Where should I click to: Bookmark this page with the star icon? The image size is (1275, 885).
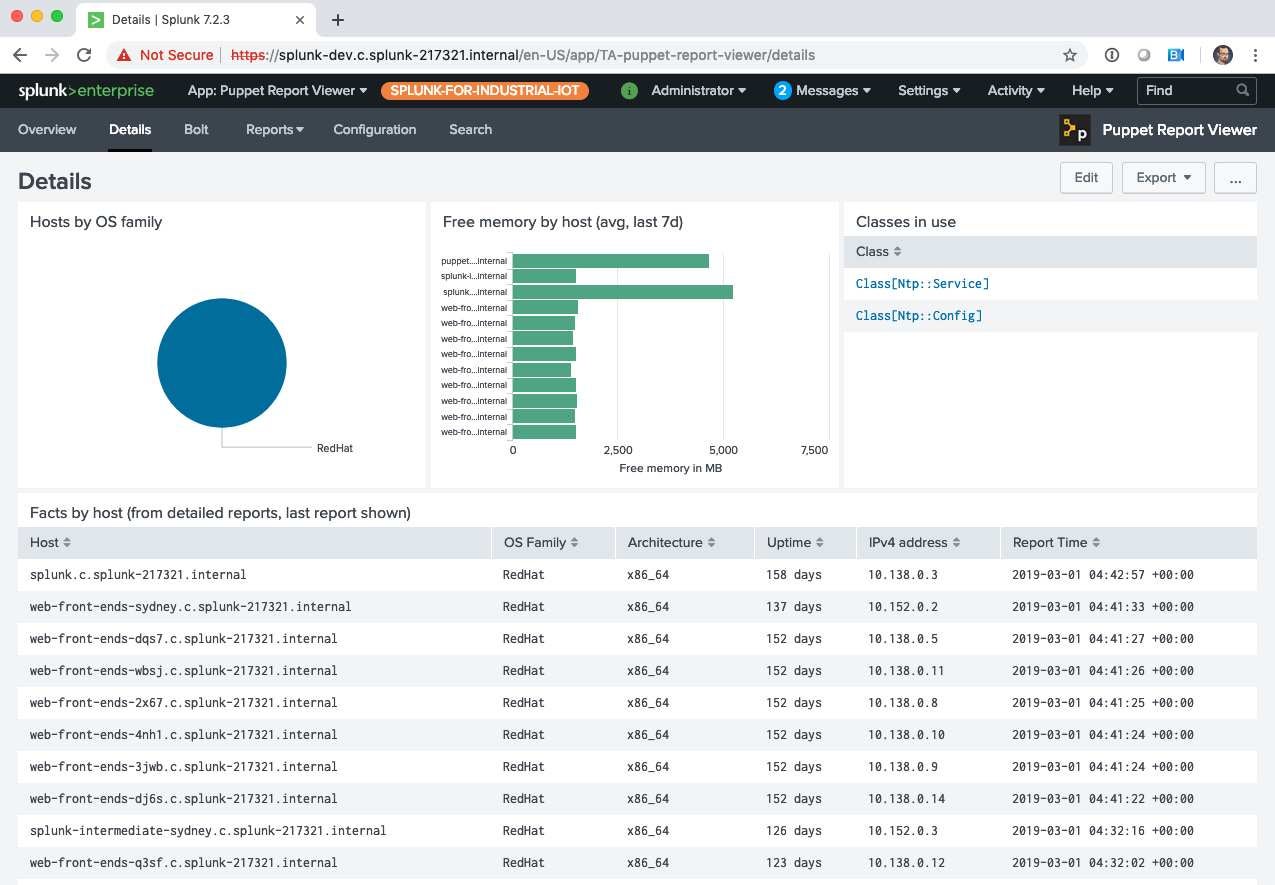[1070, 55]
